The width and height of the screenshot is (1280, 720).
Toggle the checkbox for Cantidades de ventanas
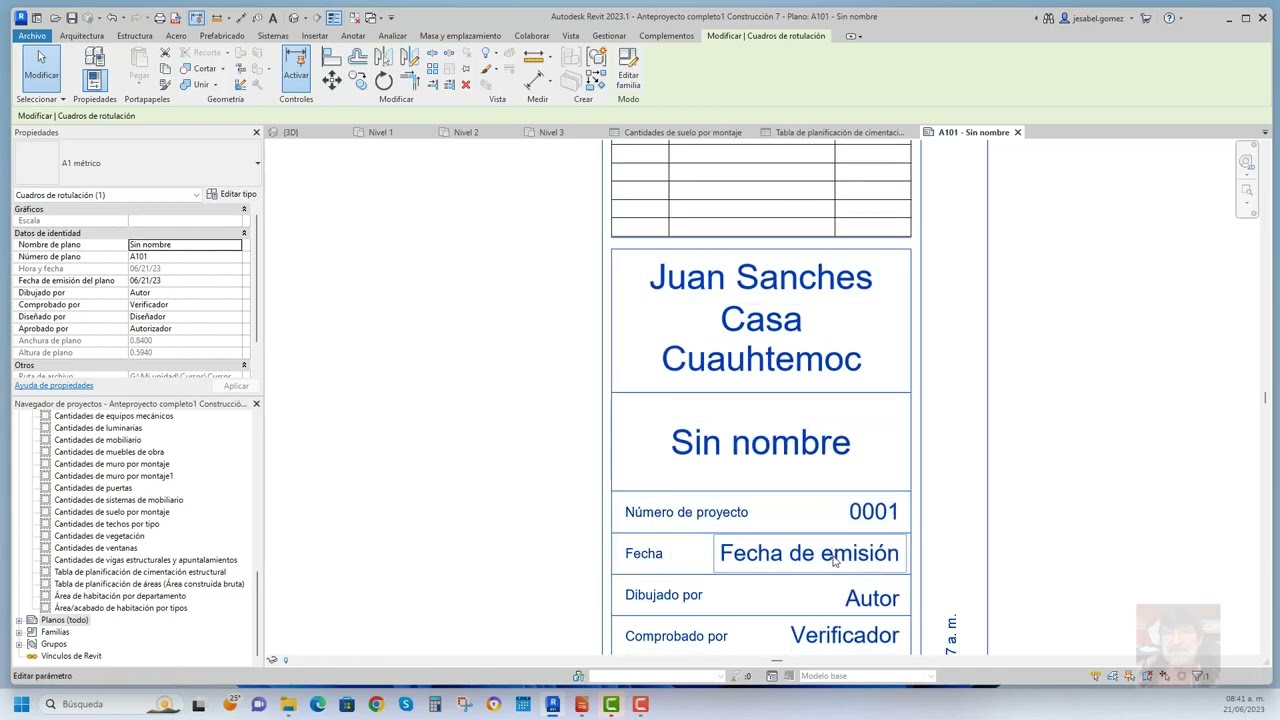(x=45, y=548)
